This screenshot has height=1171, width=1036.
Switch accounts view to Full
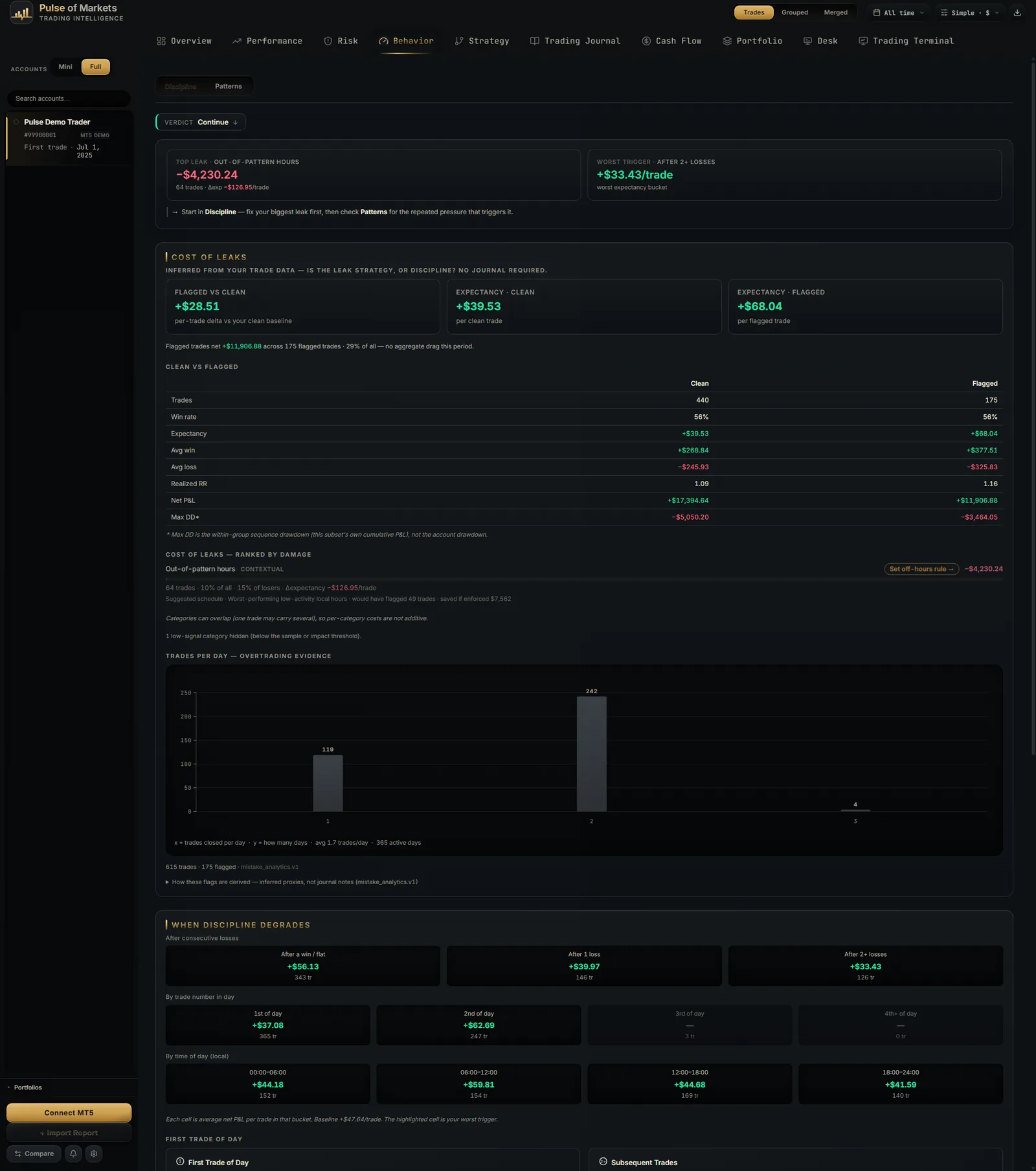pyautogui.click(x=96, y=67)
